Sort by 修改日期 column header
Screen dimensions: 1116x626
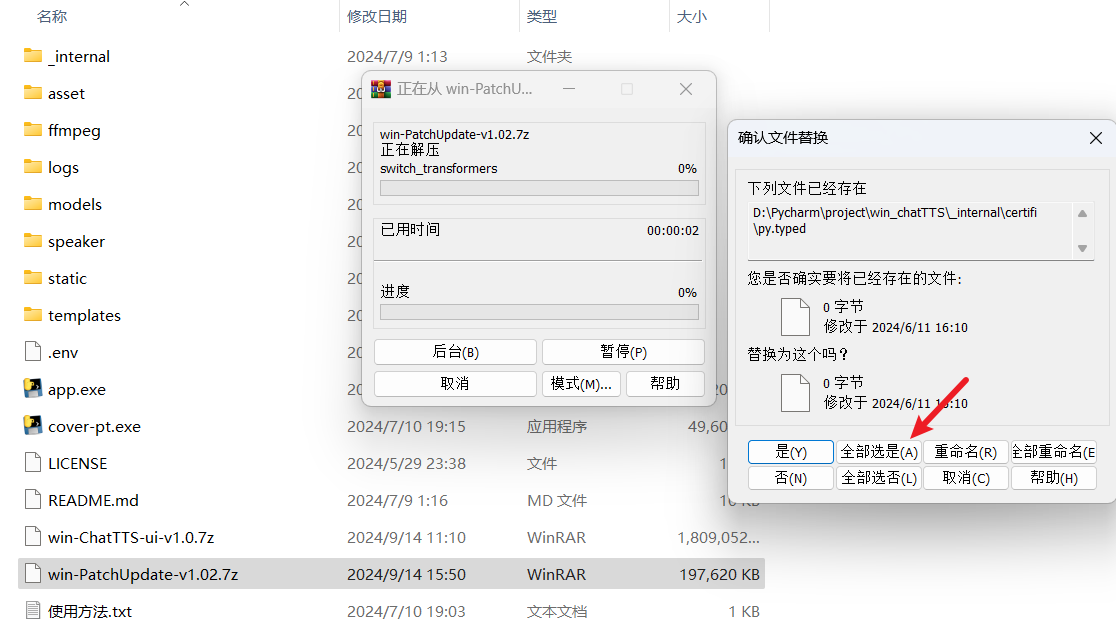coord(377,16)
